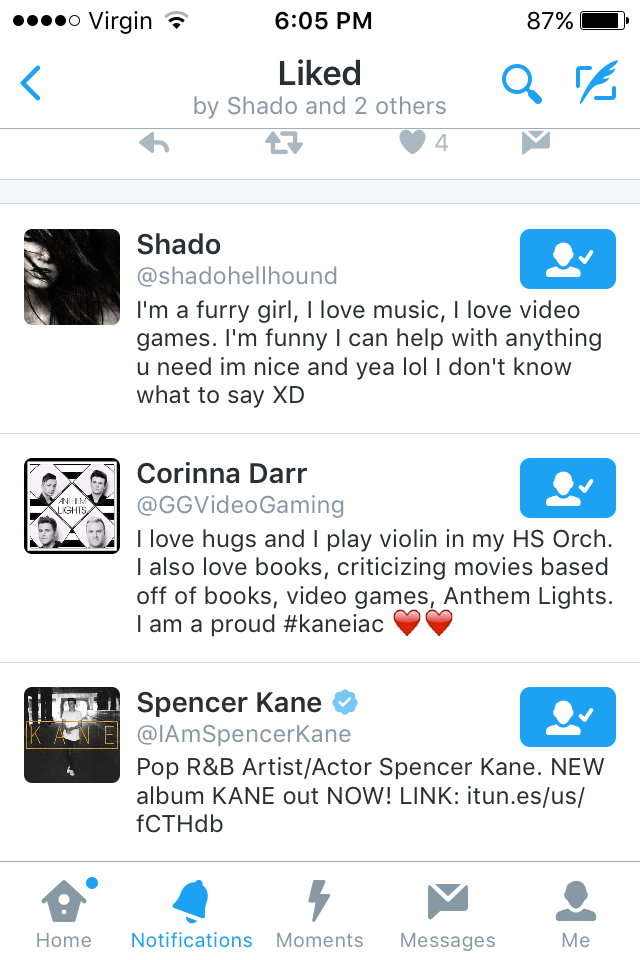Viewport: 640px width, 960px height.
Task: Switch to the Moments tab
Action: (x=319, y=913)
